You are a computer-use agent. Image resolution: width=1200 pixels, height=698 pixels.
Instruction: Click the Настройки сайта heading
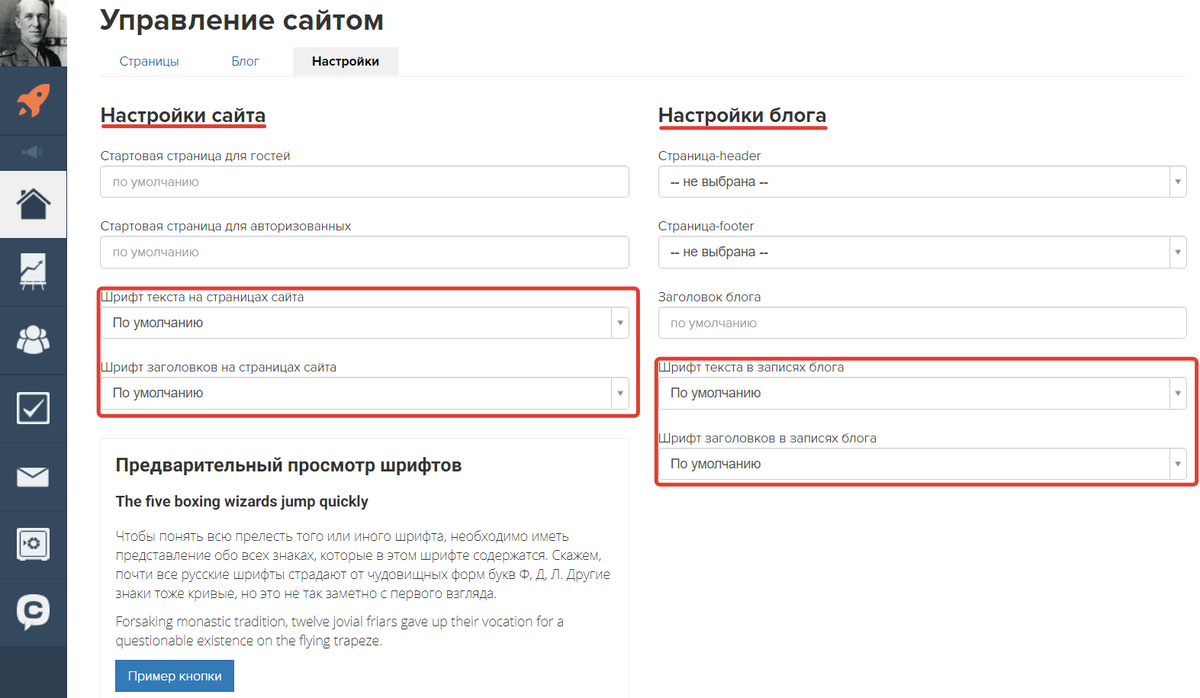pos(183,115)
